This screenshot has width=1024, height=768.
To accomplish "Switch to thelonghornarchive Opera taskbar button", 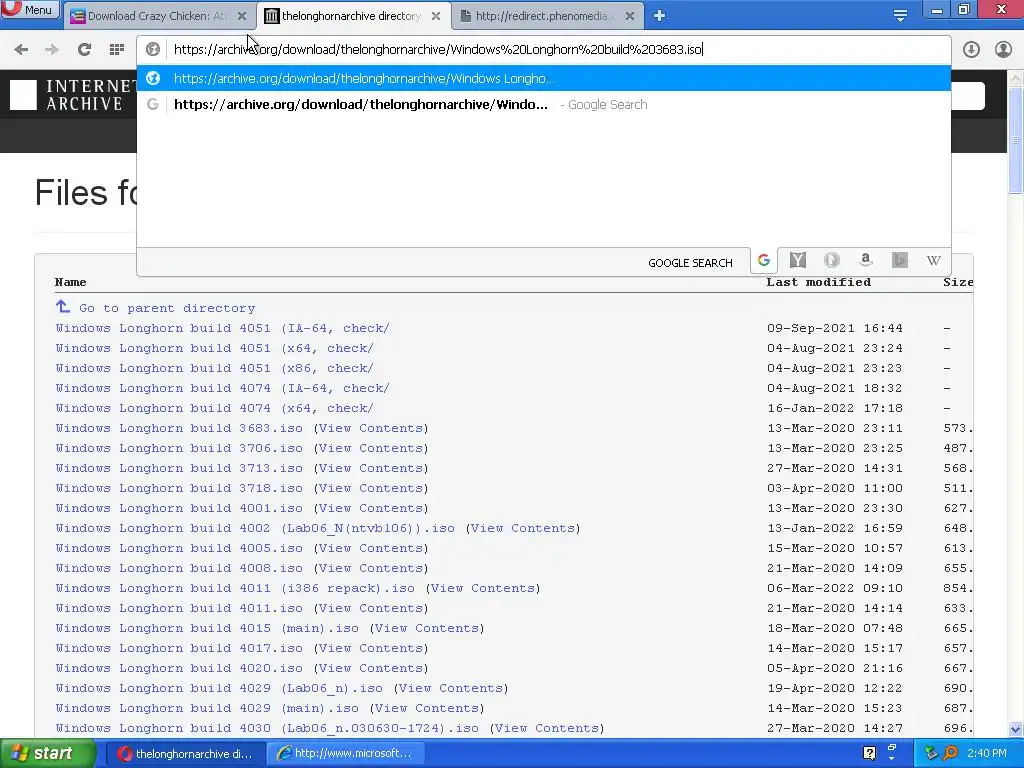I will pos(186,754).
